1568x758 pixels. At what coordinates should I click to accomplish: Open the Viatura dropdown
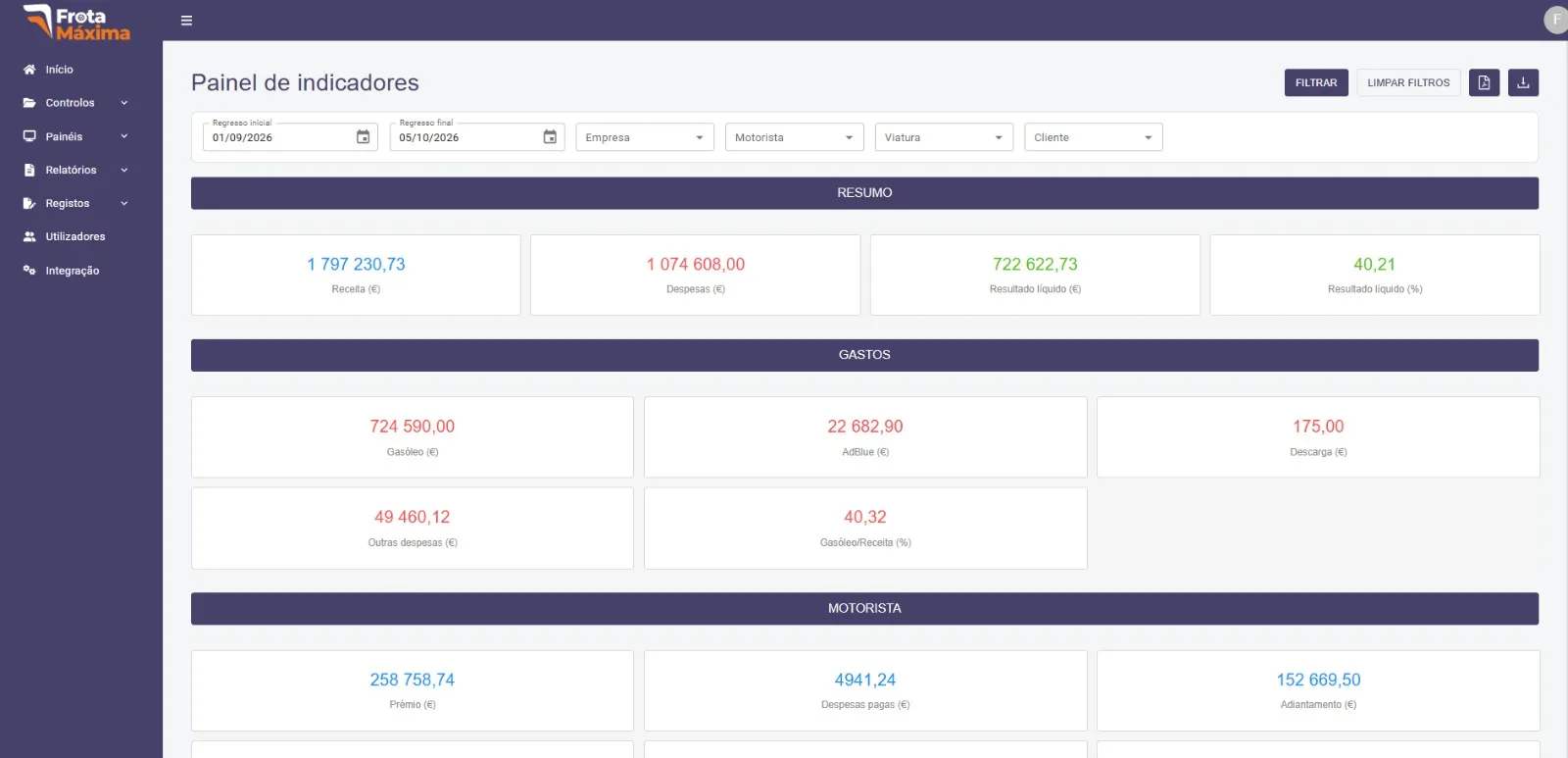[x=944, y=137]
